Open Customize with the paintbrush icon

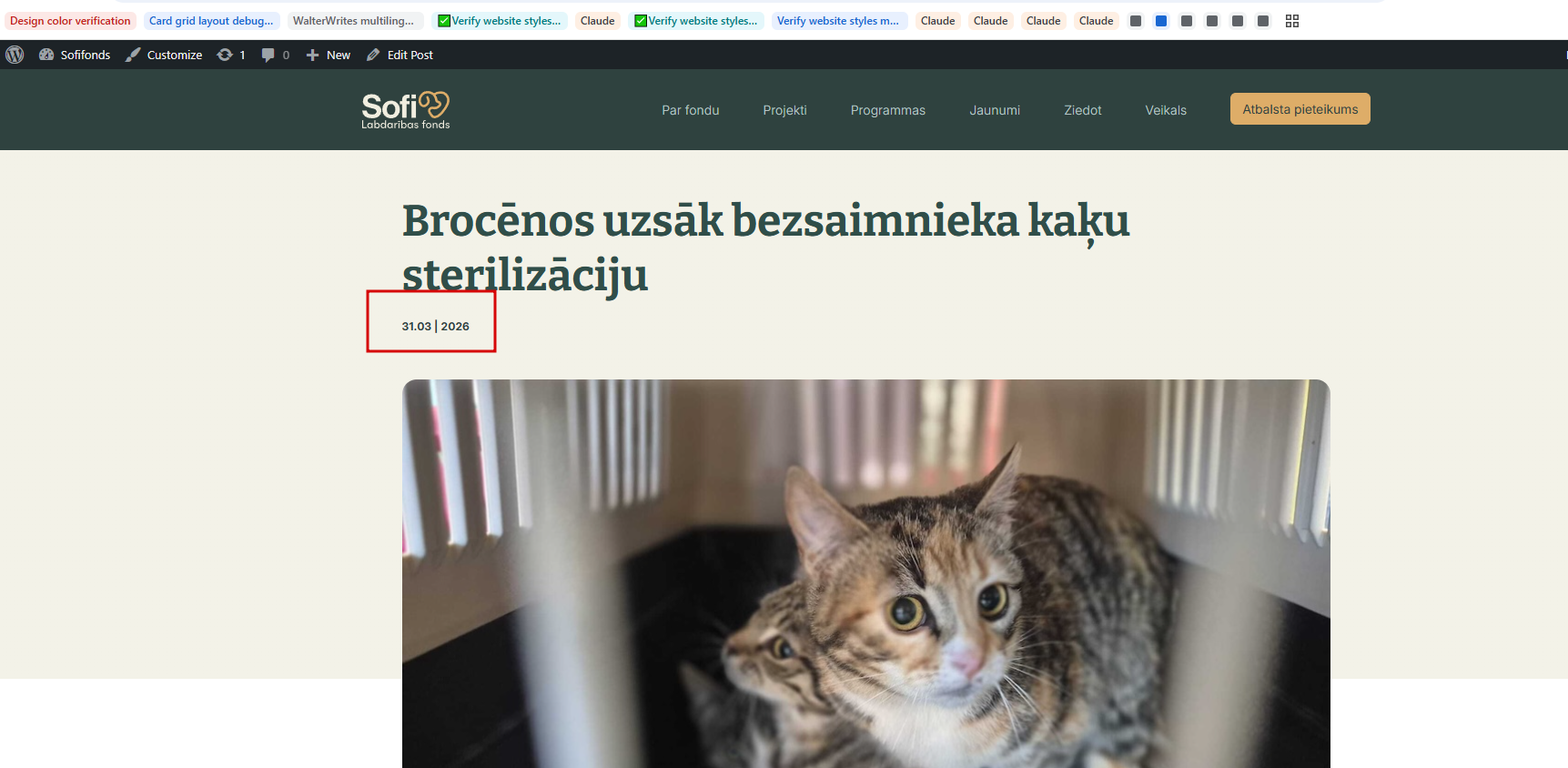pos(164,55)
